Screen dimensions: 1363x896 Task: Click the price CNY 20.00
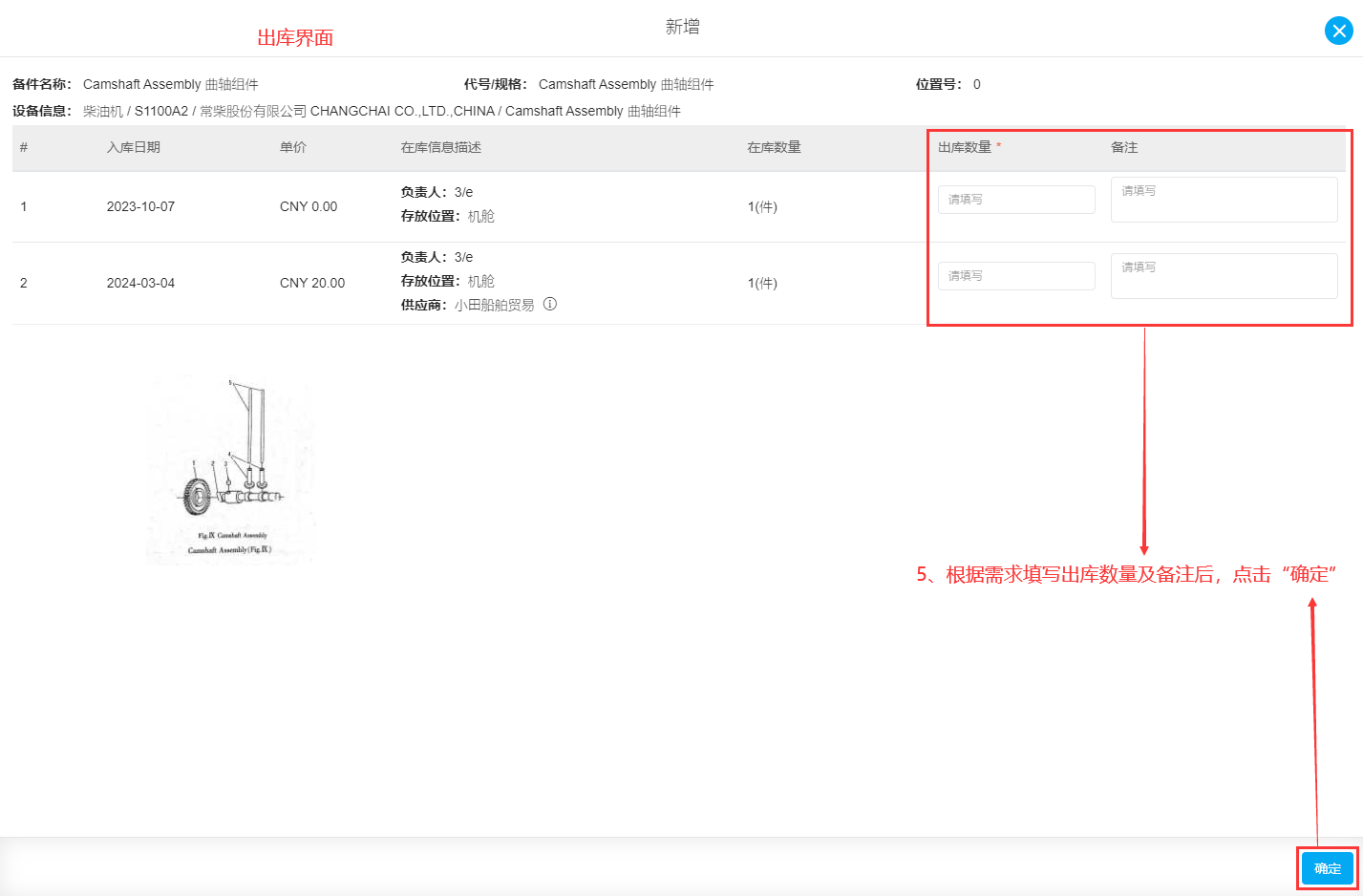point(312,283)
